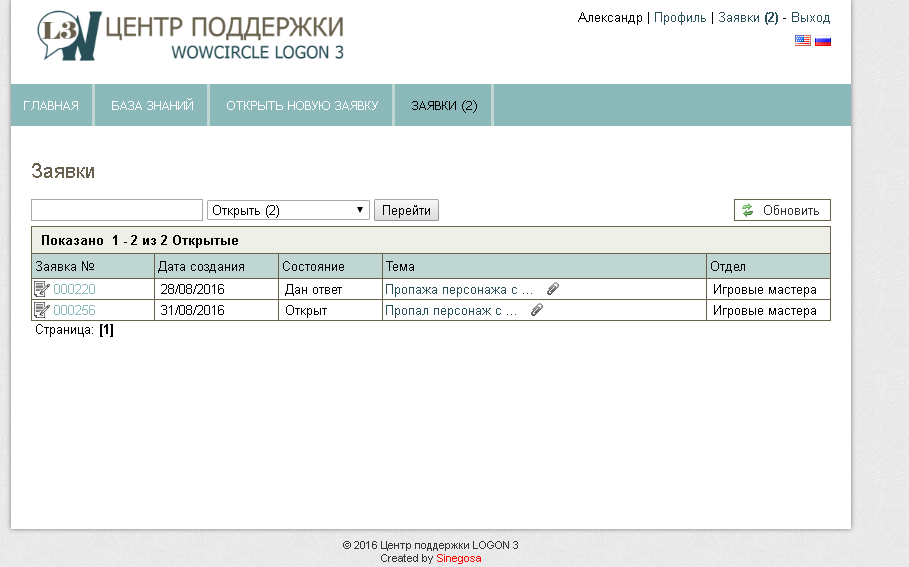Click the paperclip icon on the 000256 row
909x567 pixels.
[537, 310]
